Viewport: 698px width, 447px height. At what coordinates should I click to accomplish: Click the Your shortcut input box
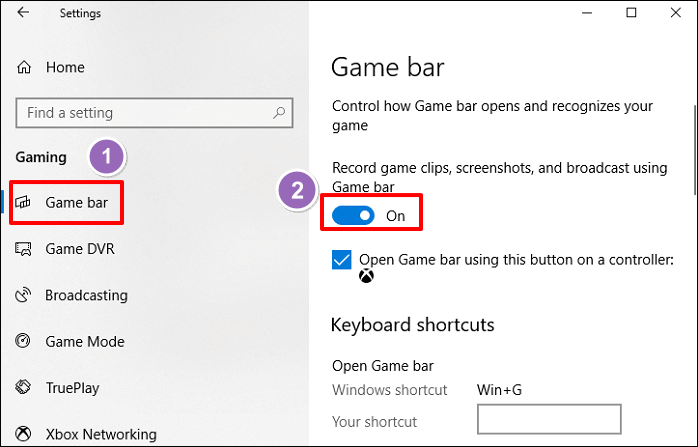point(549,419)
